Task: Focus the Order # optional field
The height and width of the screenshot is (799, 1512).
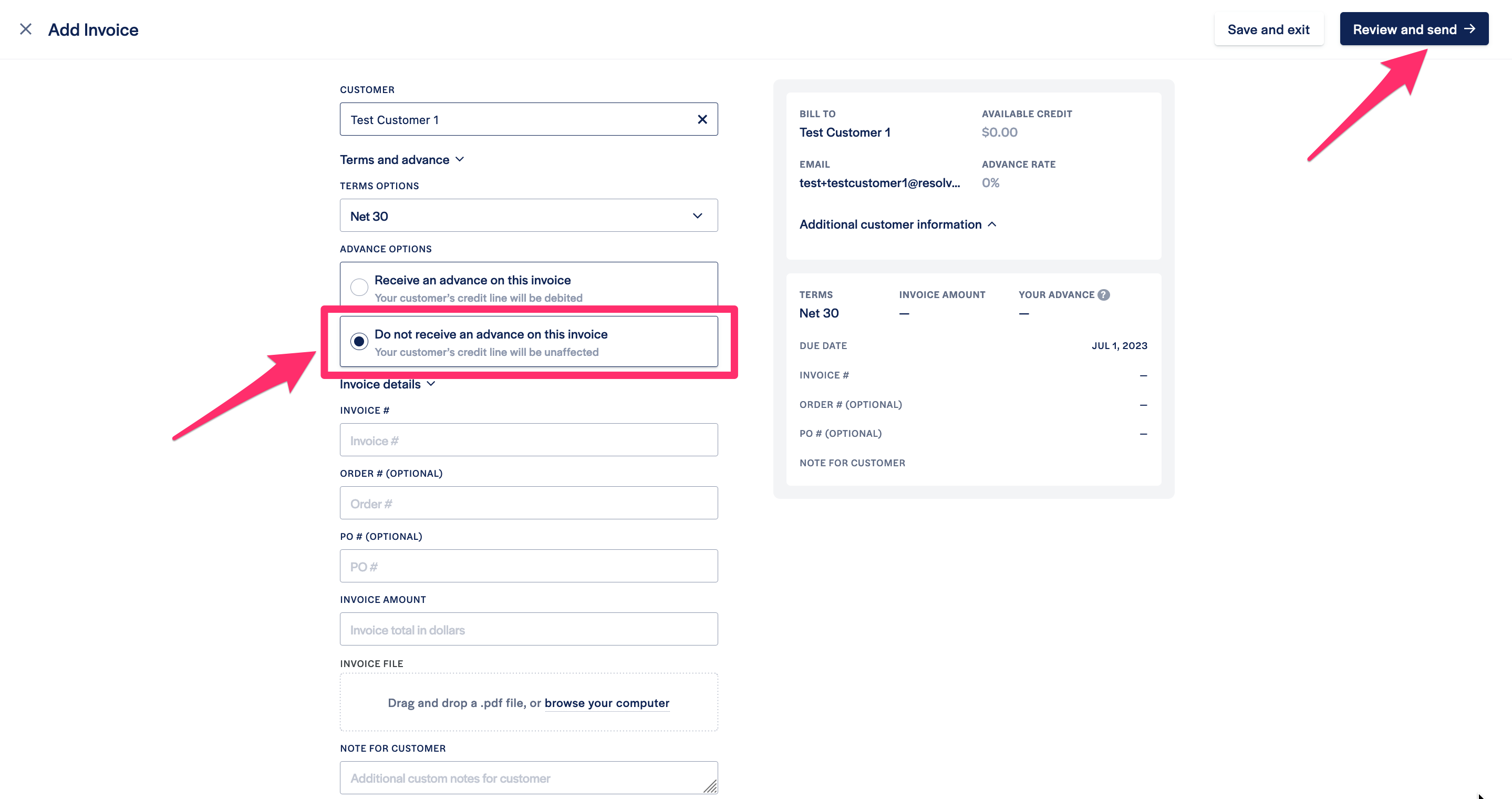Action: (x=529, y=503)
